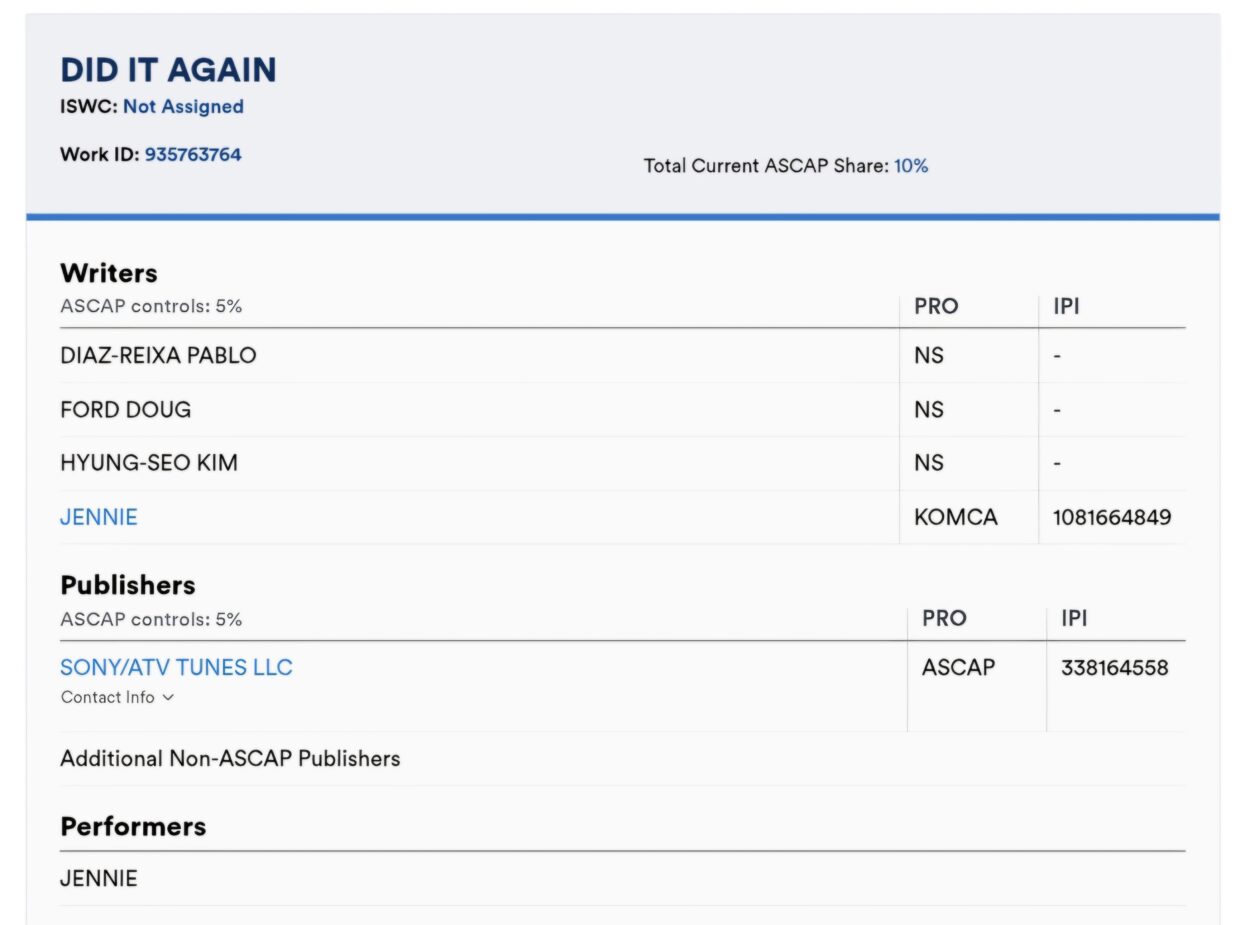1250x925 pixels.
Task: Click the IPI column header under Publishers
Action: 1074,619
